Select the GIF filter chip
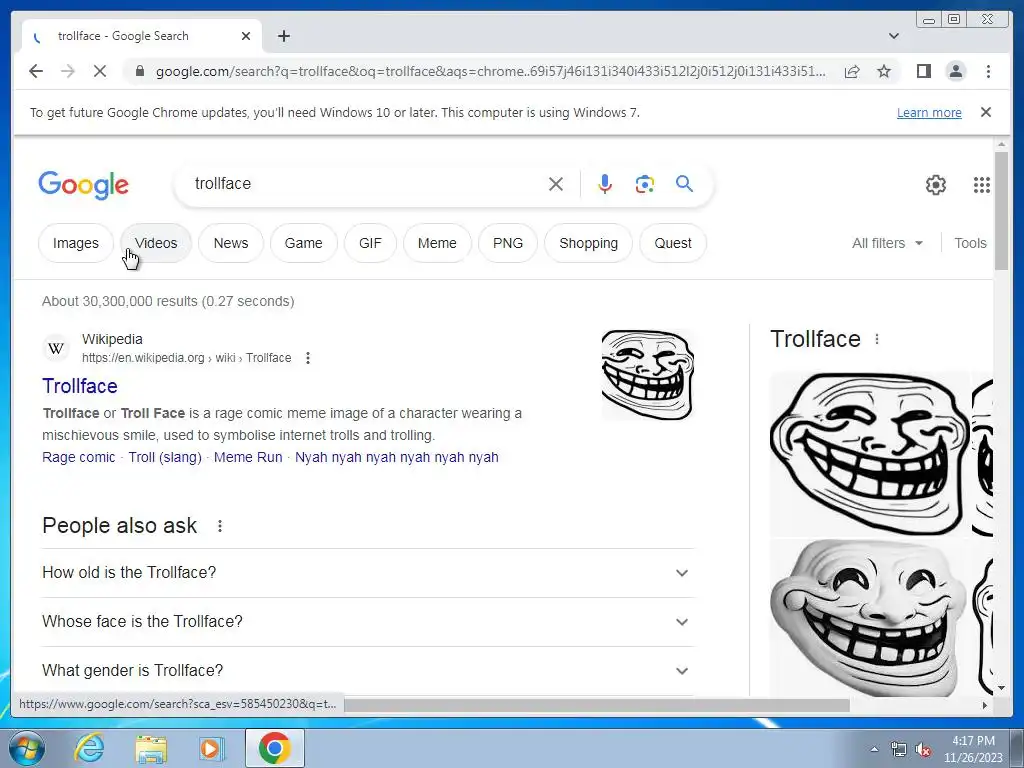Viewport: 1024px width, 768px height. click(370, 243)
